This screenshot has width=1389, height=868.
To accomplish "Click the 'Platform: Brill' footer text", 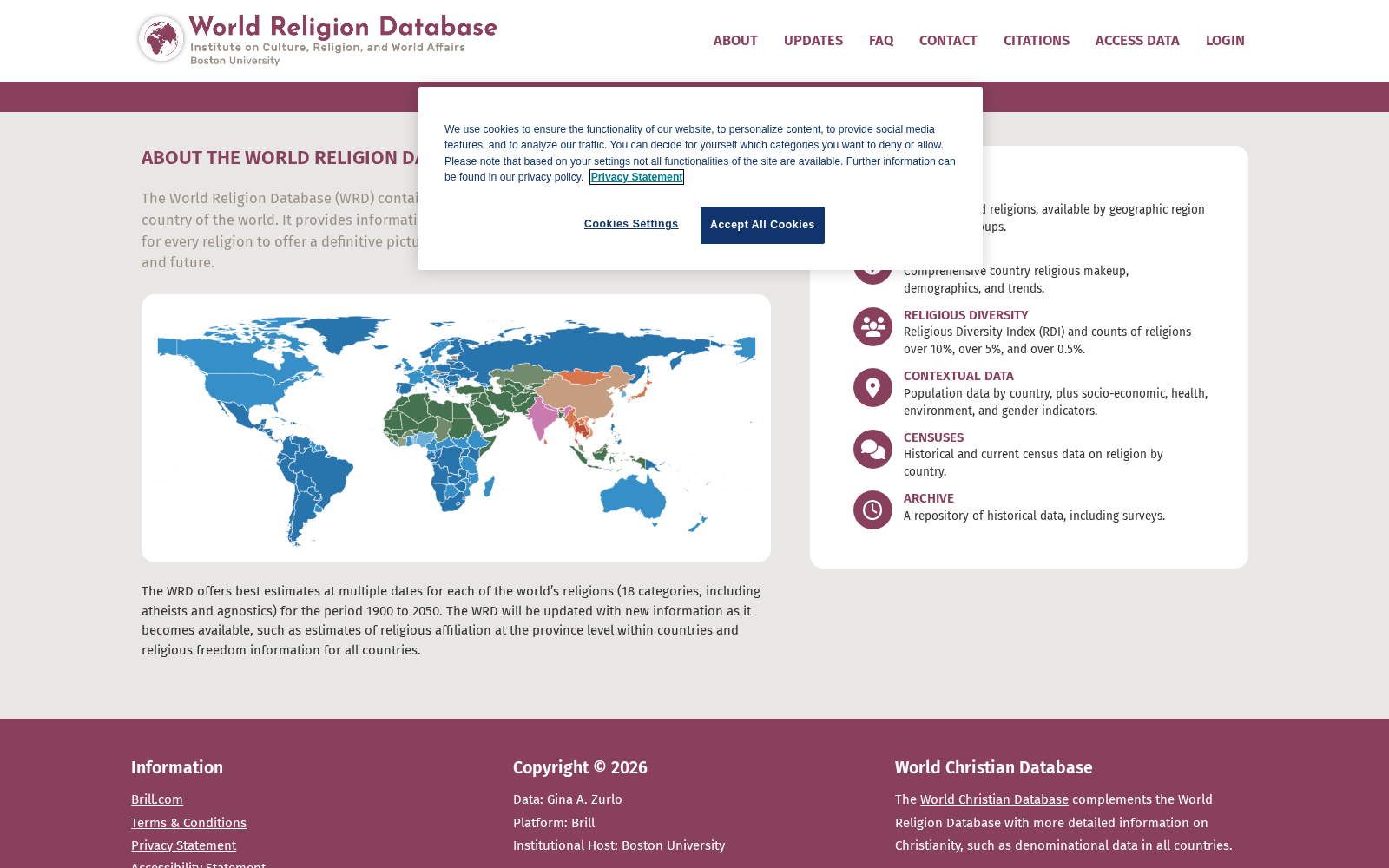I will [x=554, y=823].
